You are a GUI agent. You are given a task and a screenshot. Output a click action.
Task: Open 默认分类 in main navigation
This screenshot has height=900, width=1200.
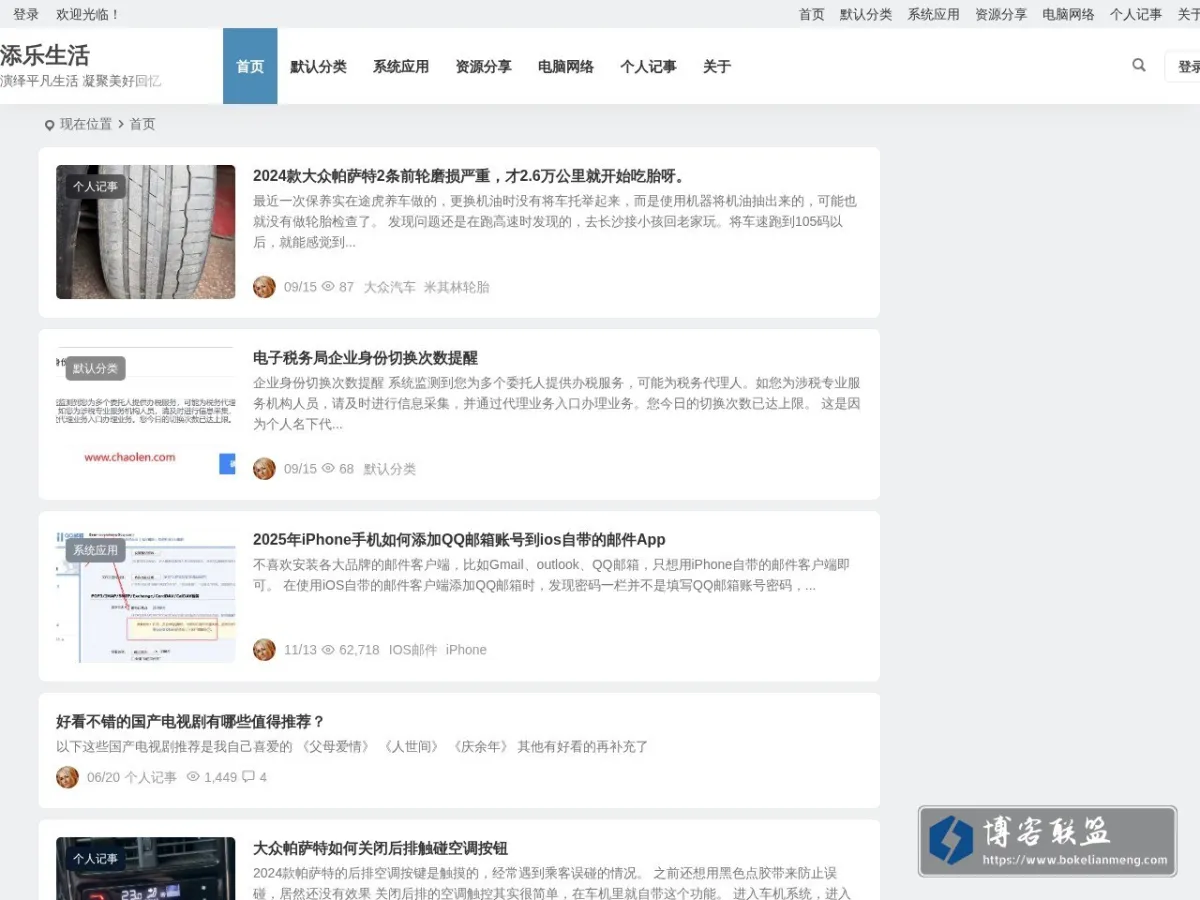pos(318,66)
